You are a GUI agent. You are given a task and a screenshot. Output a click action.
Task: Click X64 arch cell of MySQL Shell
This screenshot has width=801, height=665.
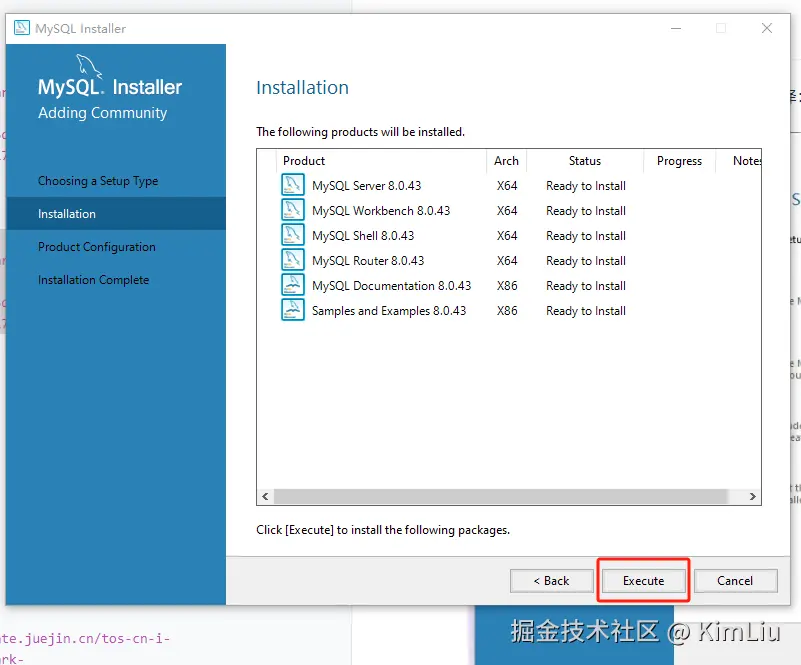coord(507,235)
